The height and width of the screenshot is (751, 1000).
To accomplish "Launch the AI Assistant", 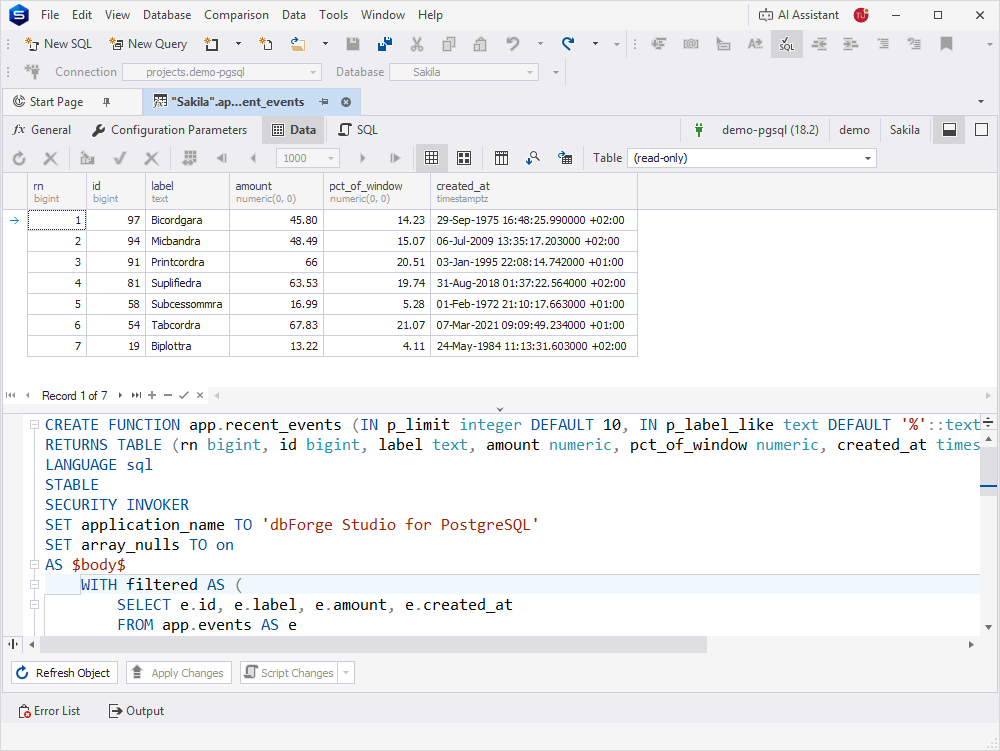I will coord(798,15).
